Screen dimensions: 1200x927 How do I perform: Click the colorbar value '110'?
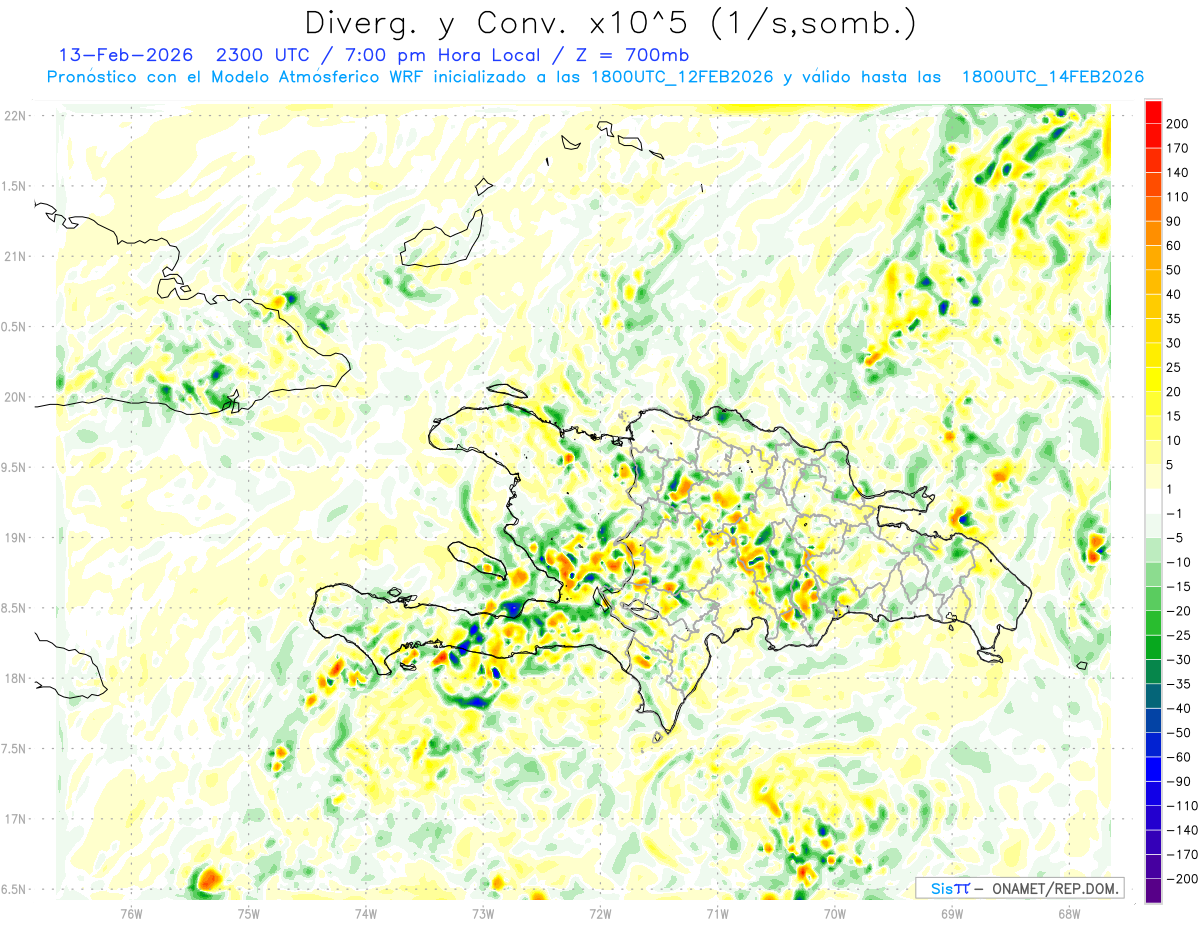(1179, 197)
